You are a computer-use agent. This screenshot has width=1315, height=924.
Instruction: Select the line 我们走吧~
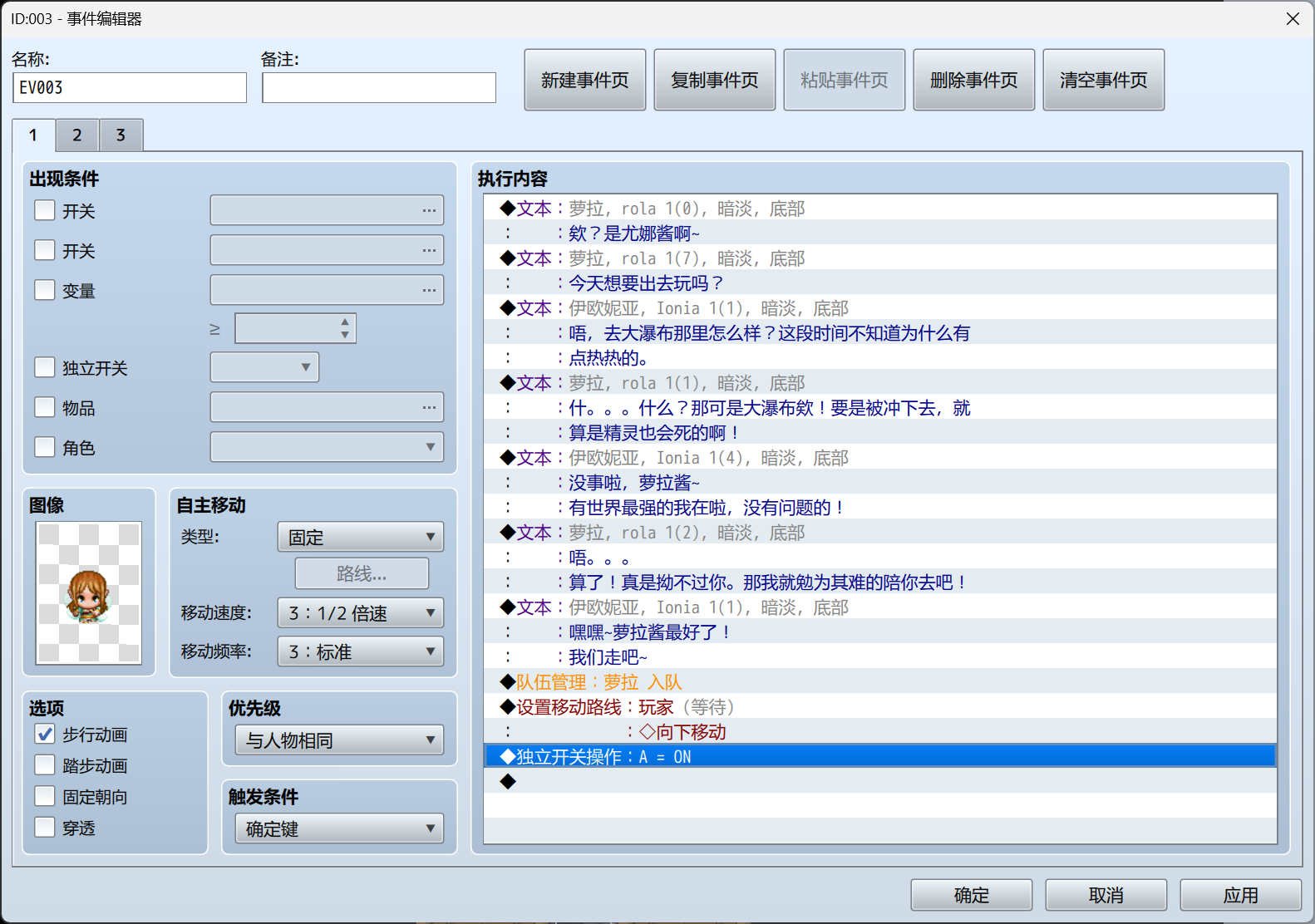click(x=880, y=656)
